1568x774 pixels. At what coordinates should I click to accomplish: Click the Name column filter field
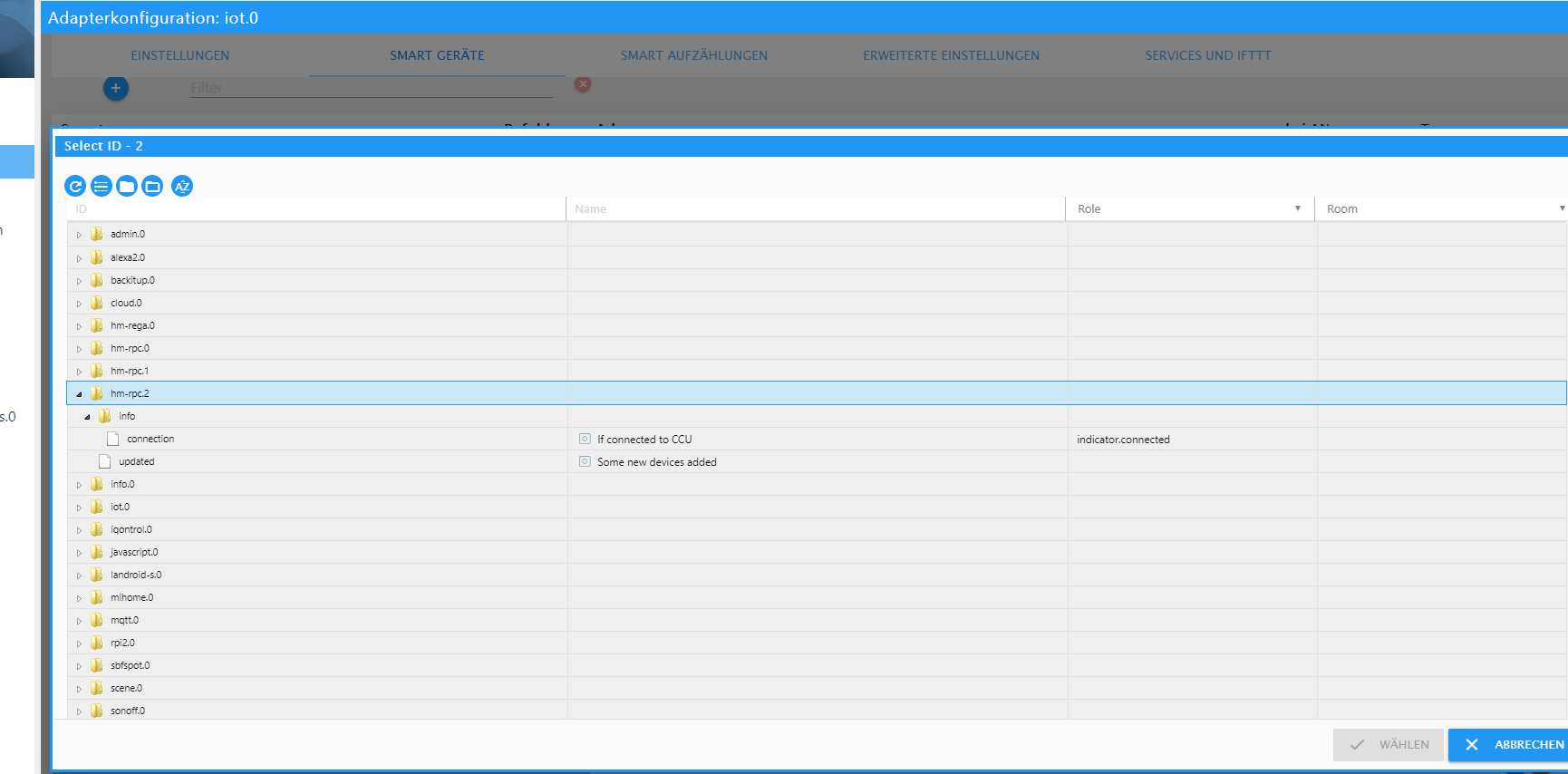tap(816, 208)
